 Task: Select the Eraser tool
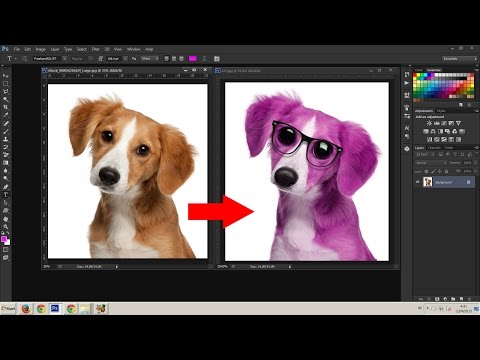coord(6,155)
